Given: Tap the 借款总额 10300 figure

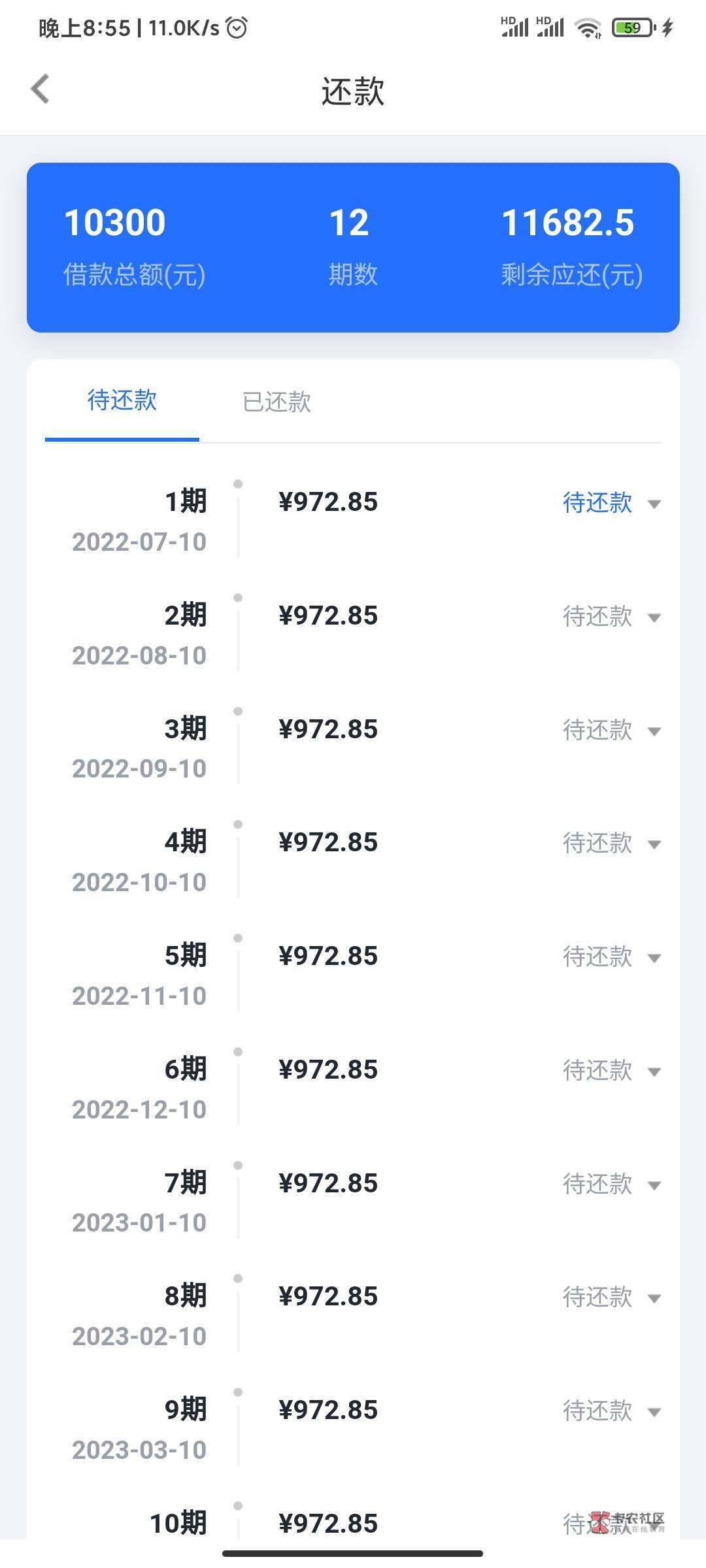Looking at the screenshot, I should click(x=115, y=222).
